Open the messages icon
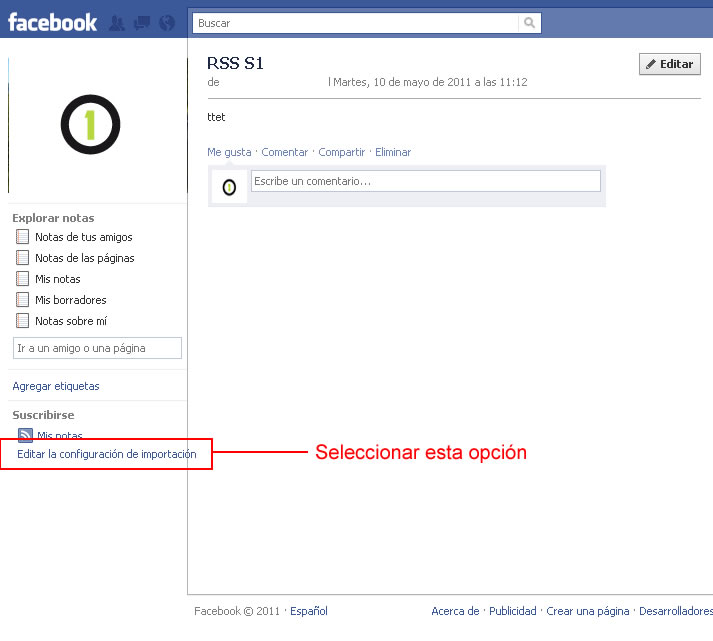Screen dimensions: 713x641 142,23
